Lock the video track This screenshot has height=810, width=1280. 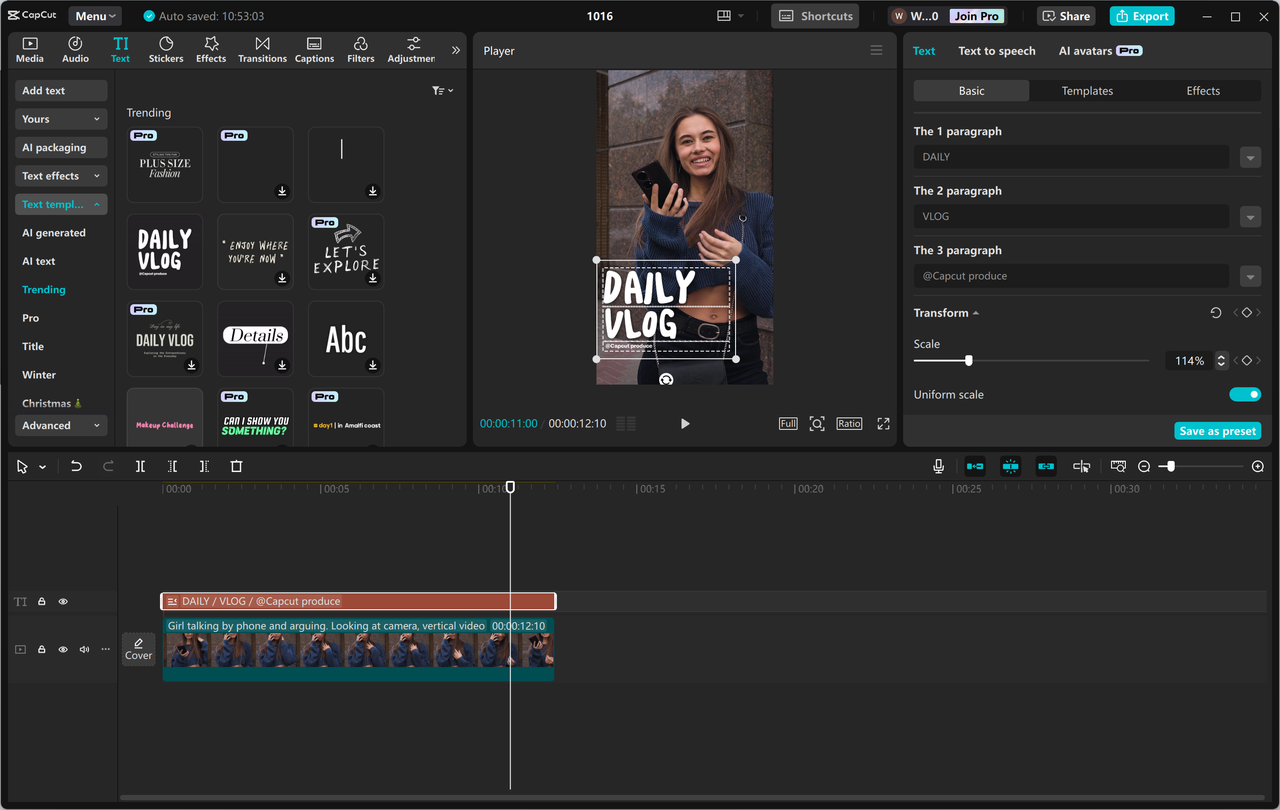pyautogui.click(x=41, y=649)
